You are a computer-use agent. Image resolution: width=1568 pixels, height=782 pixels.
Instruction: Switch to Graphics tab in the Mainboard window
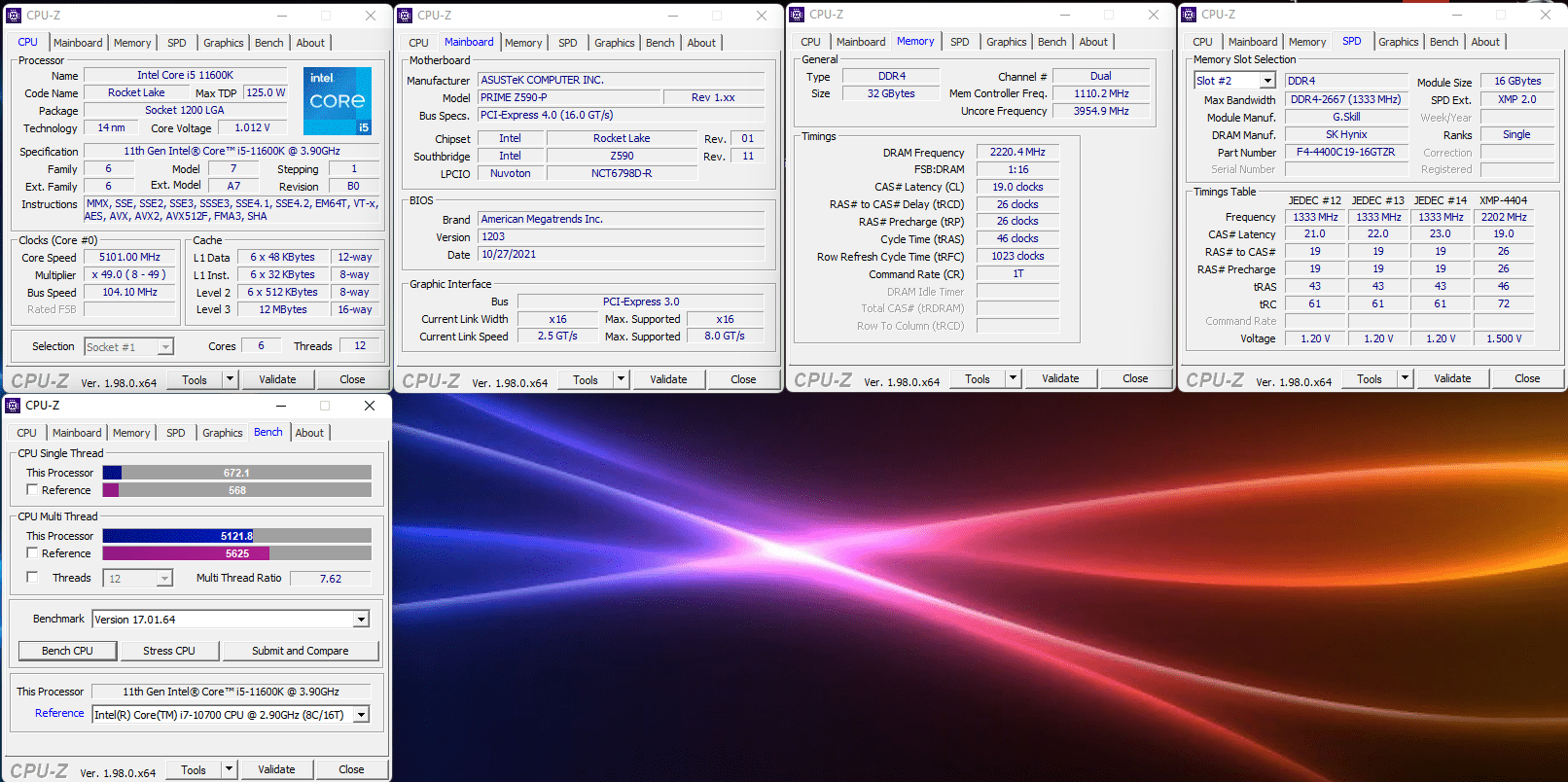[x=615, y=43]
